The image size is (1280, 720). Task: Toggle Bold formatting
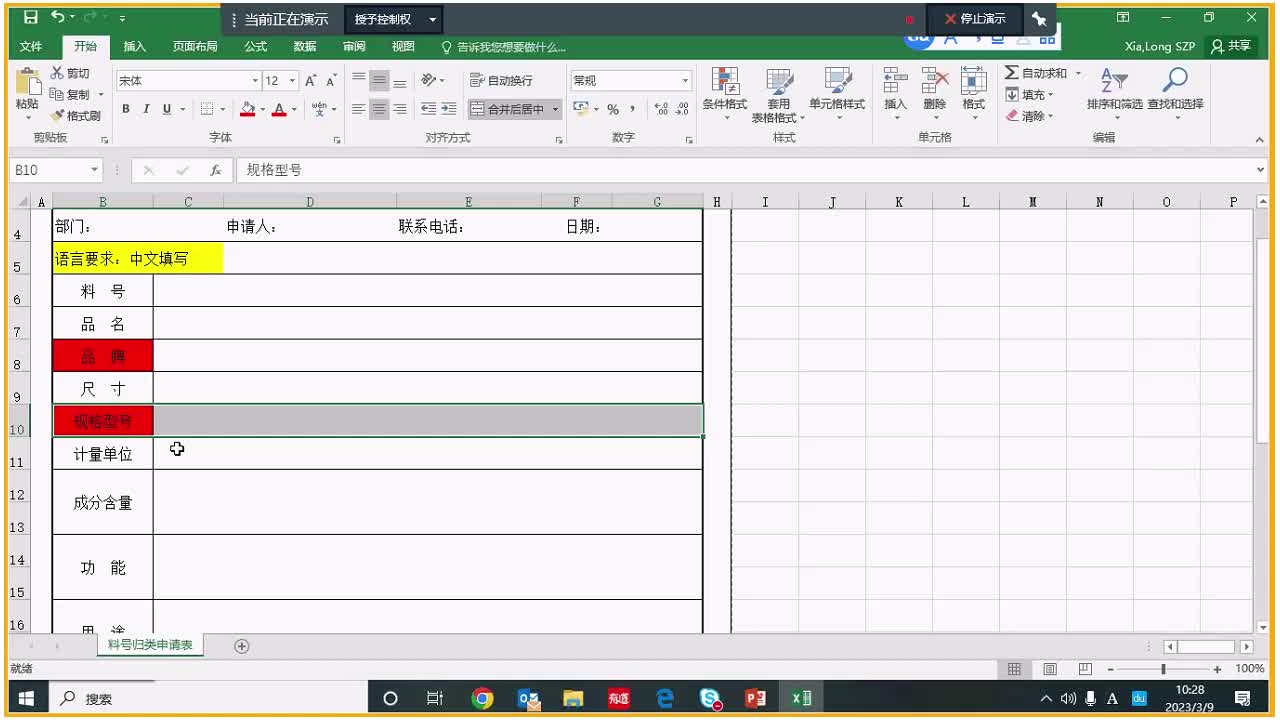pyautogui.click(x=126, y=109)
